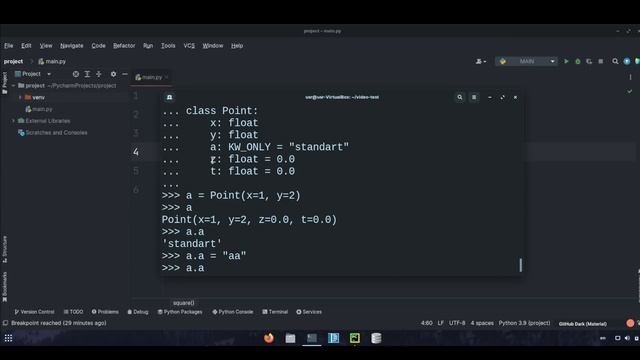The width and height of the screenshot is (640, 360).
Task: Open the terminal window hamburger menu
Action: [474, 97]
